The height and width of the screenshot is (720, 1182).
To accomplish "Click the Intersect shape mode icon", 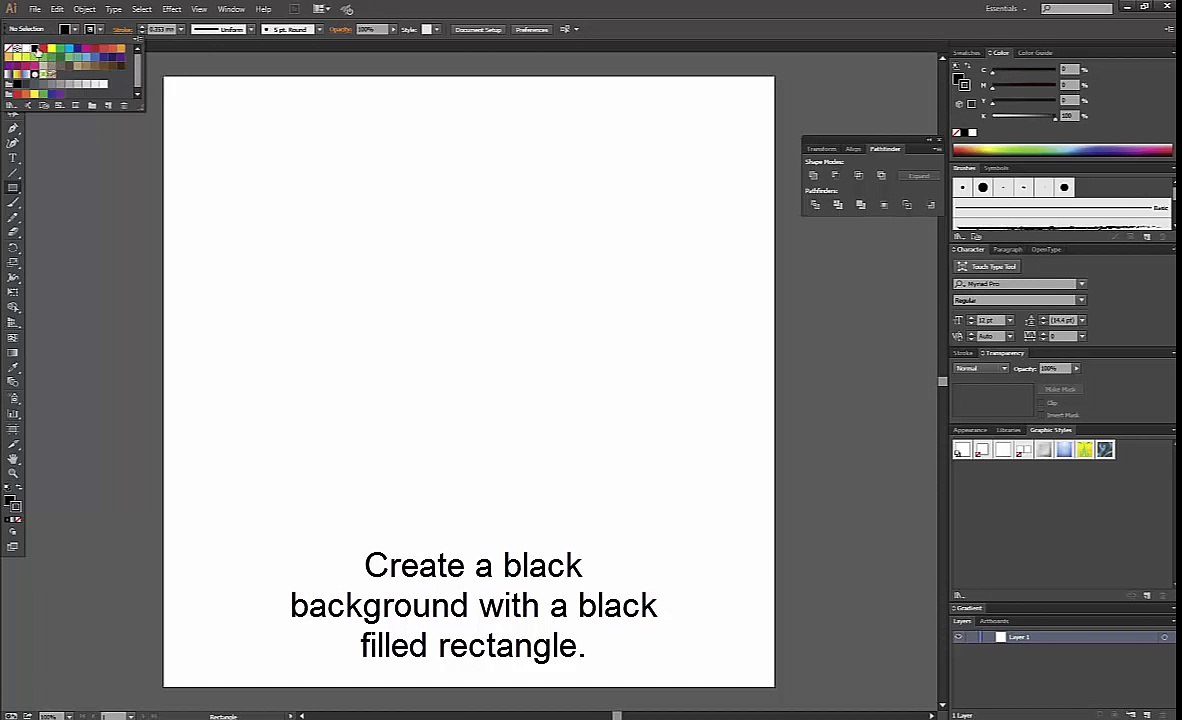I will coord(859,176).
